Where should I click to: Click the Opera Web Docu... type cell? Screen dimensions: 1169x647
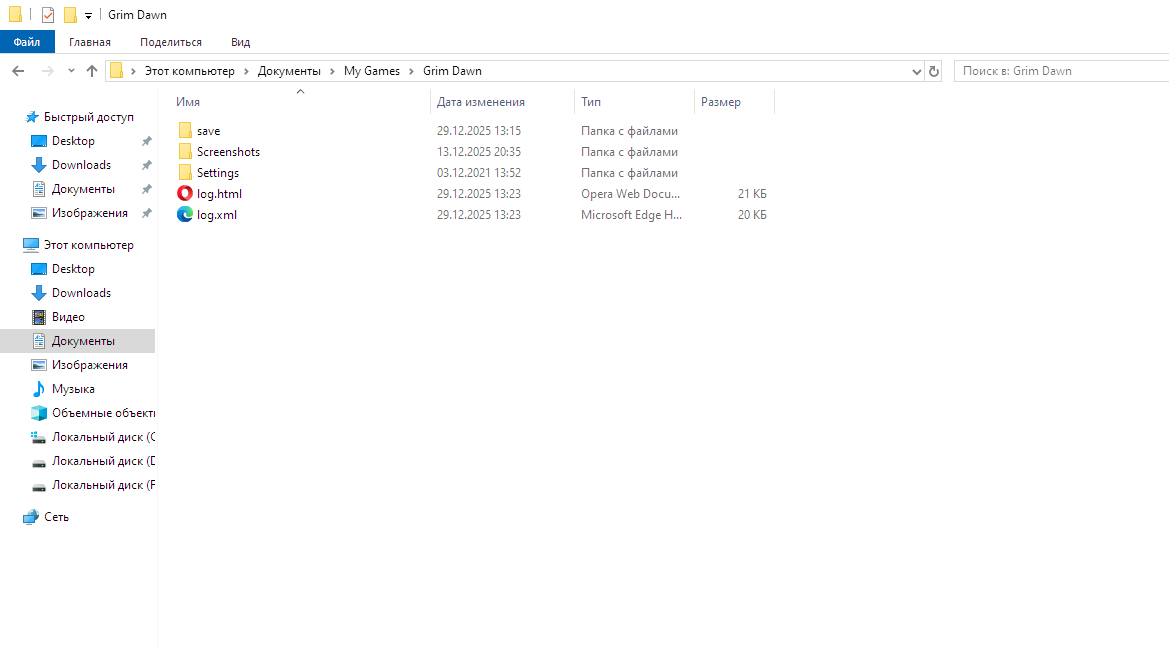pos(631,194)
